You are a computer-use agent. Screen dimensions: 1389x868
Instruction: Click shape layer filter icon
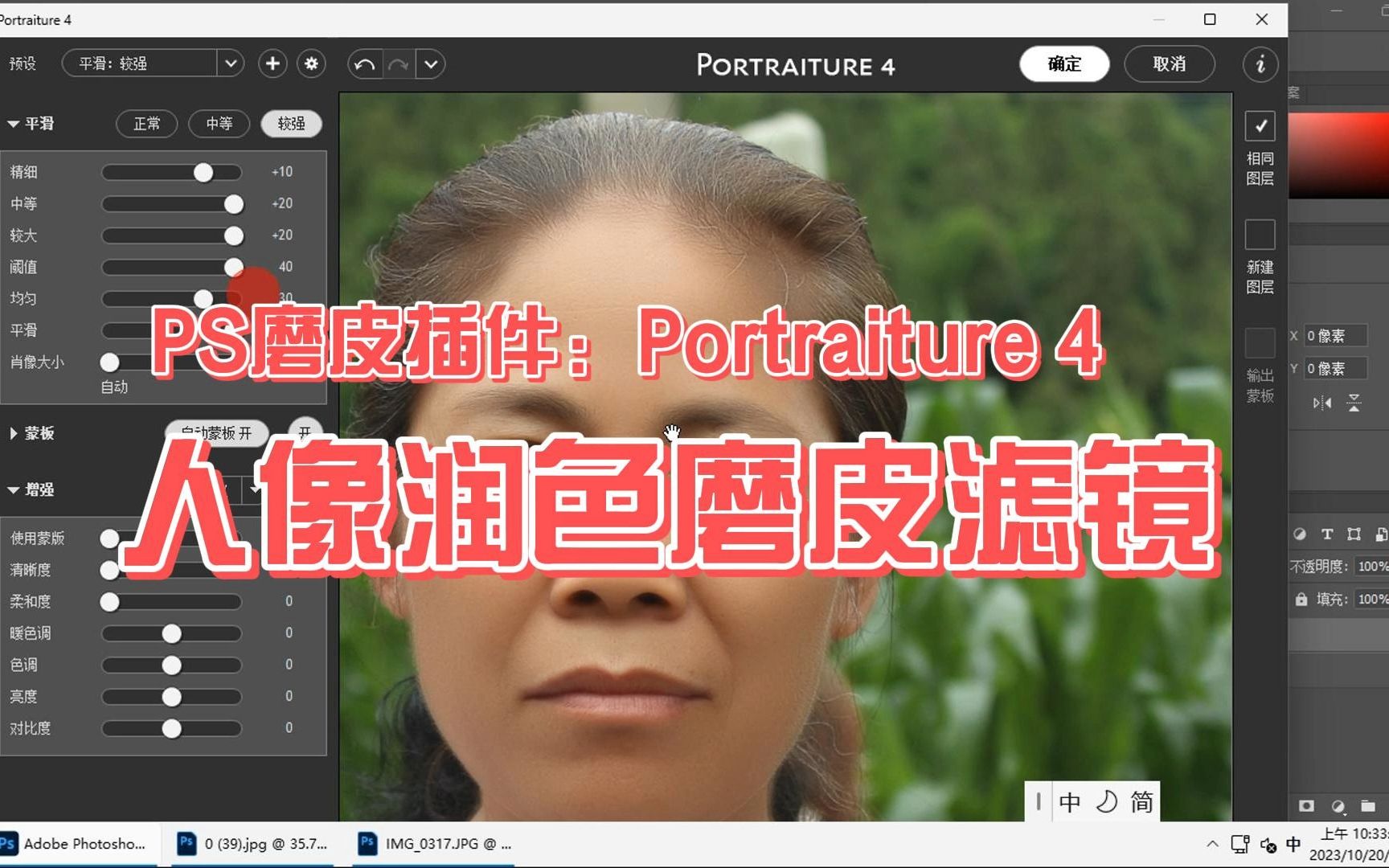click(1354, 534)
